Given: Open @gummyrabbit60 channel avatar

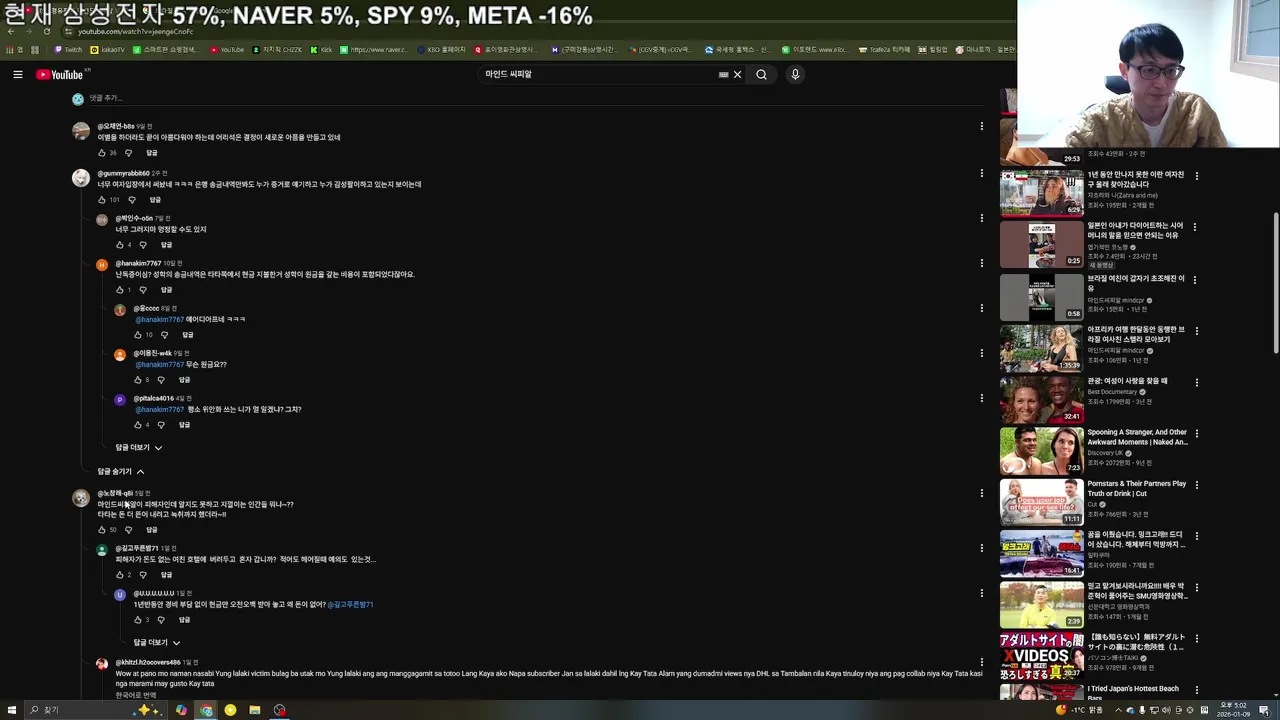Looking at the screenshot, I should (81, 178).
